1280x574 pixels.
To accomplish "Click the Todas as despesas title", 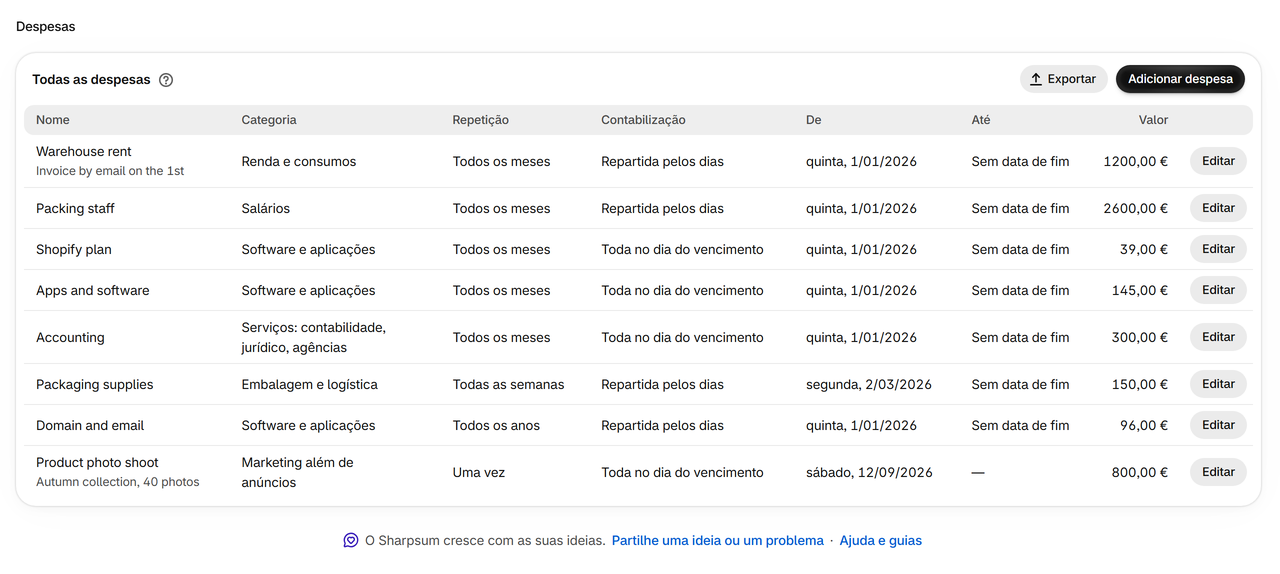I will click(91, 80).
